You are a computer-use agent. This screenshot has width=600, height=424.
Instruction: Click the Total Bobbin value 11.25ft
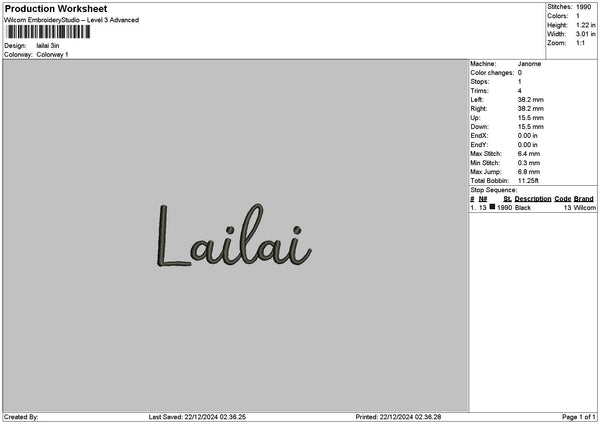pyautogui.click(x=528, y=181)
